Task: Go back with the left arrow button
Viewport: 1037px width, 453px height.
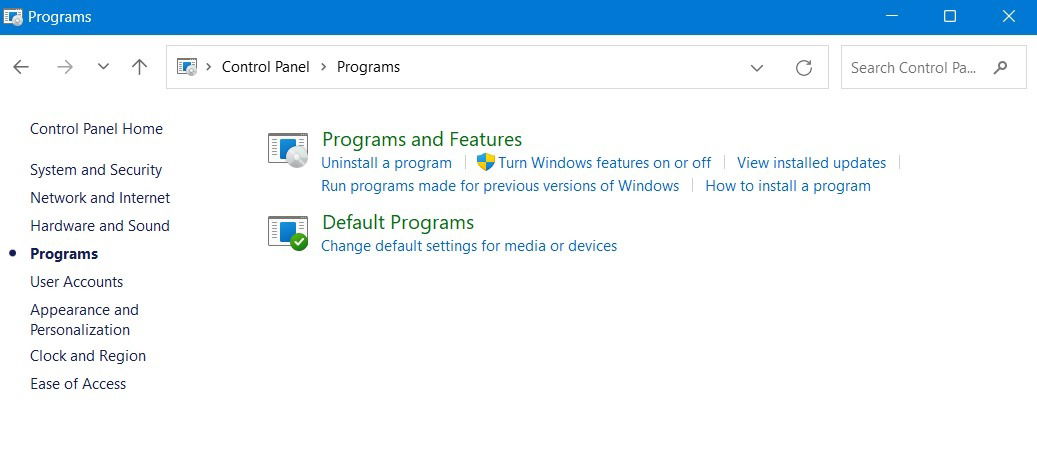Action: (x=21, y=67)
